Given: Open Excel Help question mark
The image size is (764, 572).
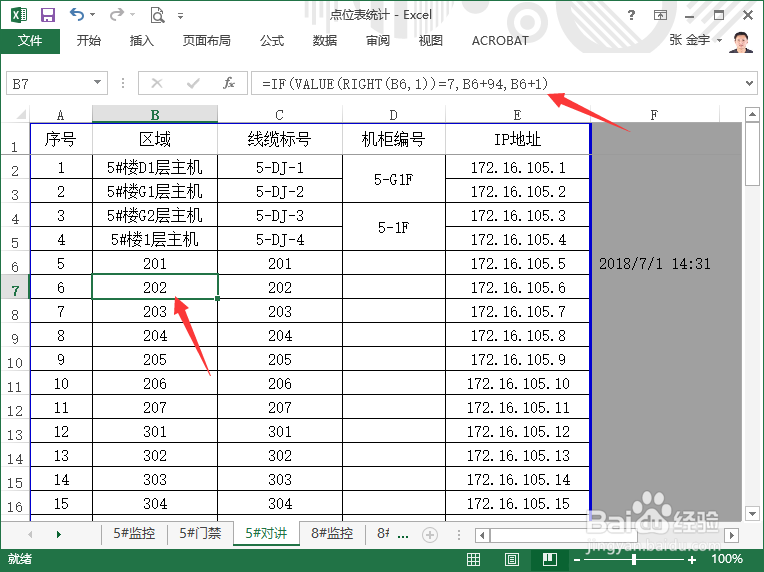Looking at the screenshot, I should [x=631, y=15].
